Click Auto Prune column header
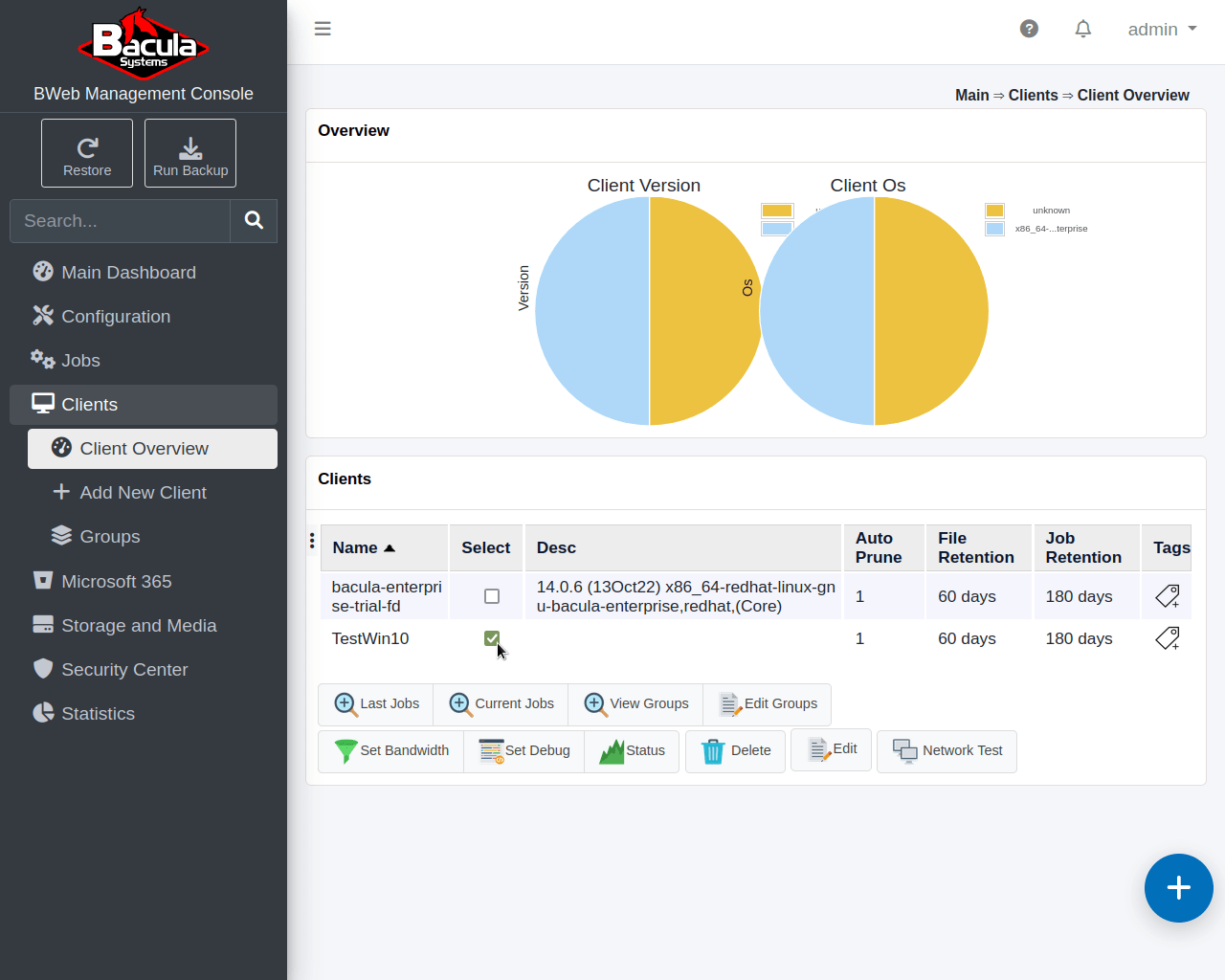 884,547
